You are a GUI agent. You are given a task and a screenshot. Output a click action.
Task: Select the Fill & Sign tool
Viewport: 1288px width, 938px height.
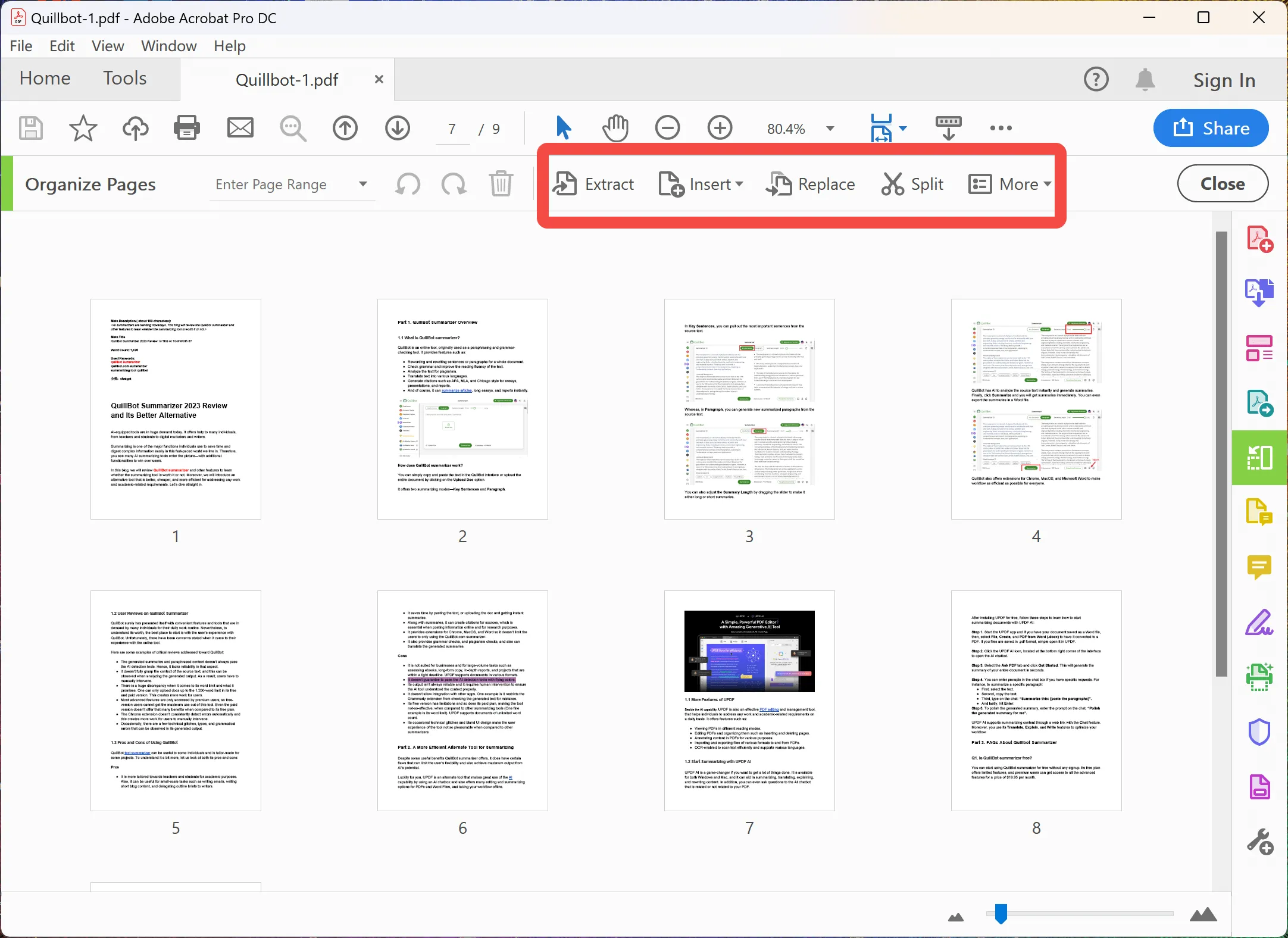[1259, 623]
